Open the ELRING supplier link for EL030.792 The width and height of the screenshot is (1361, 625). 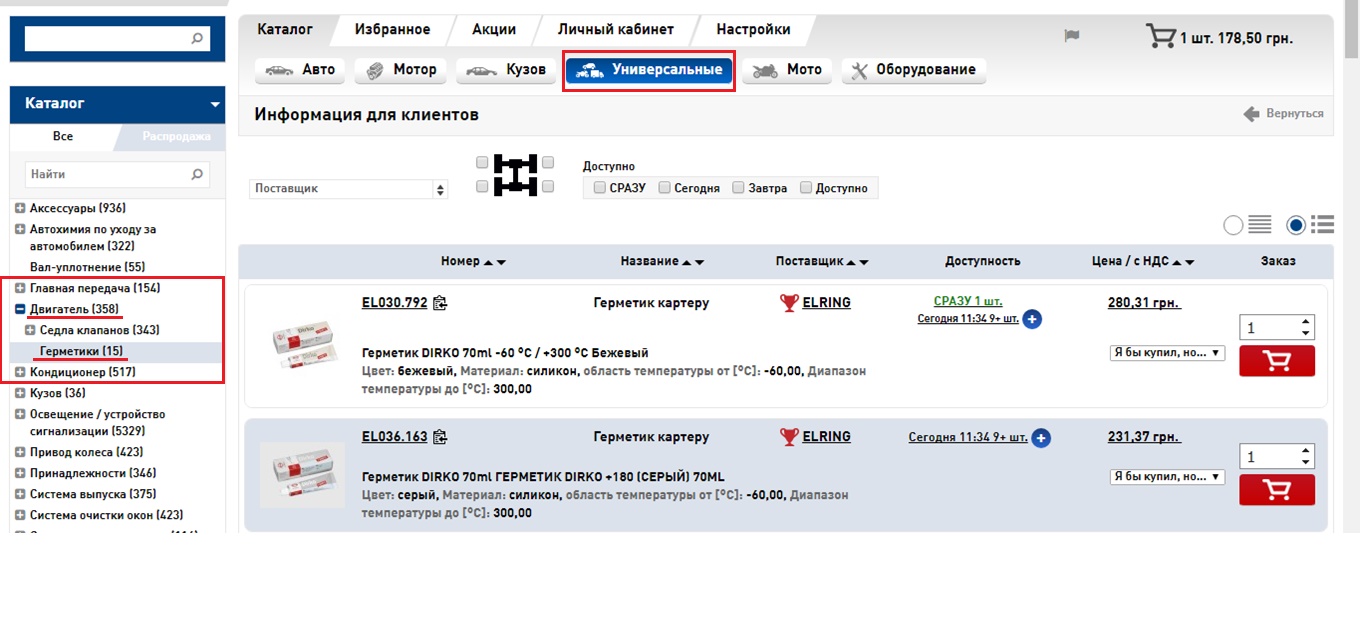826,302
